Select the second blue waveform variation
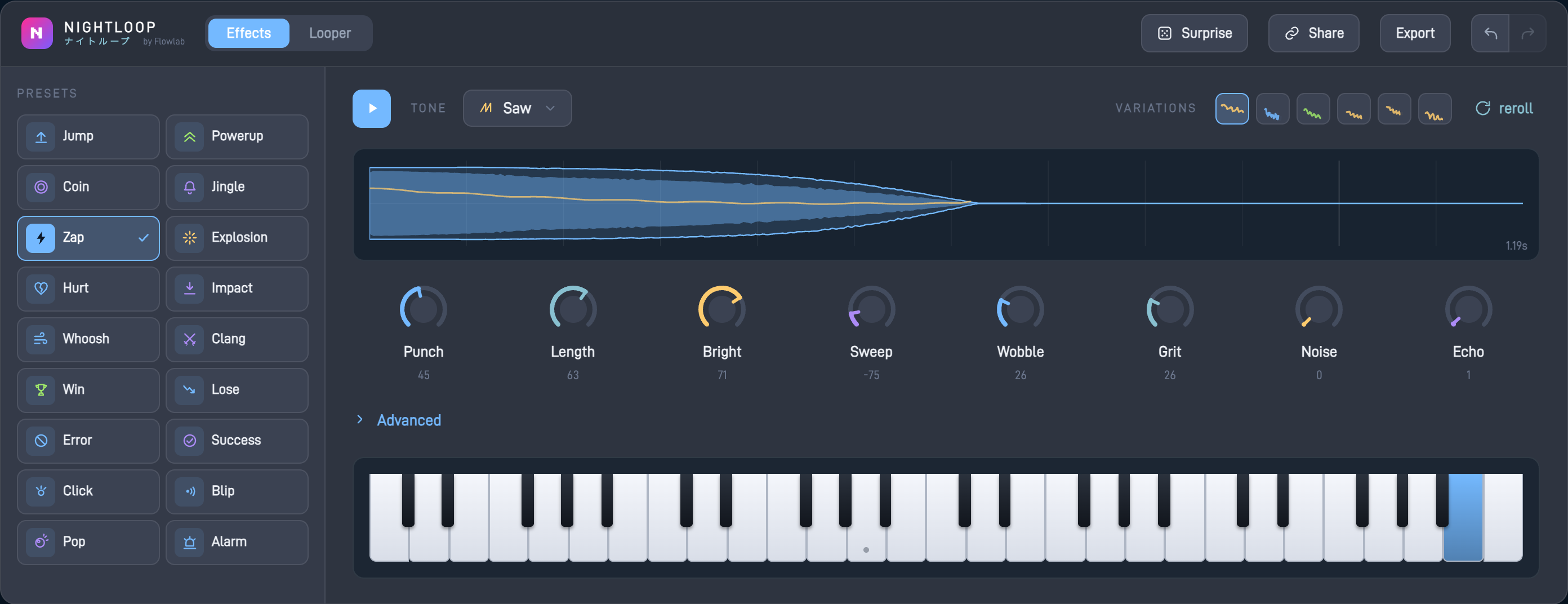The height and width of the screenshot is (604, 1568). coord(1272,109)
